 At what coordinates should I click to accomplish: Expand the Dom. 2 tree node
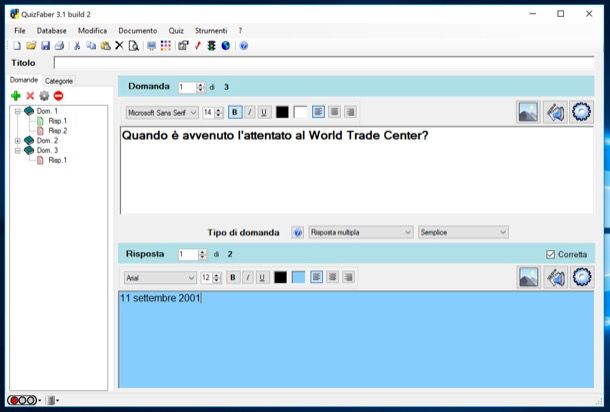click(18, 140)
